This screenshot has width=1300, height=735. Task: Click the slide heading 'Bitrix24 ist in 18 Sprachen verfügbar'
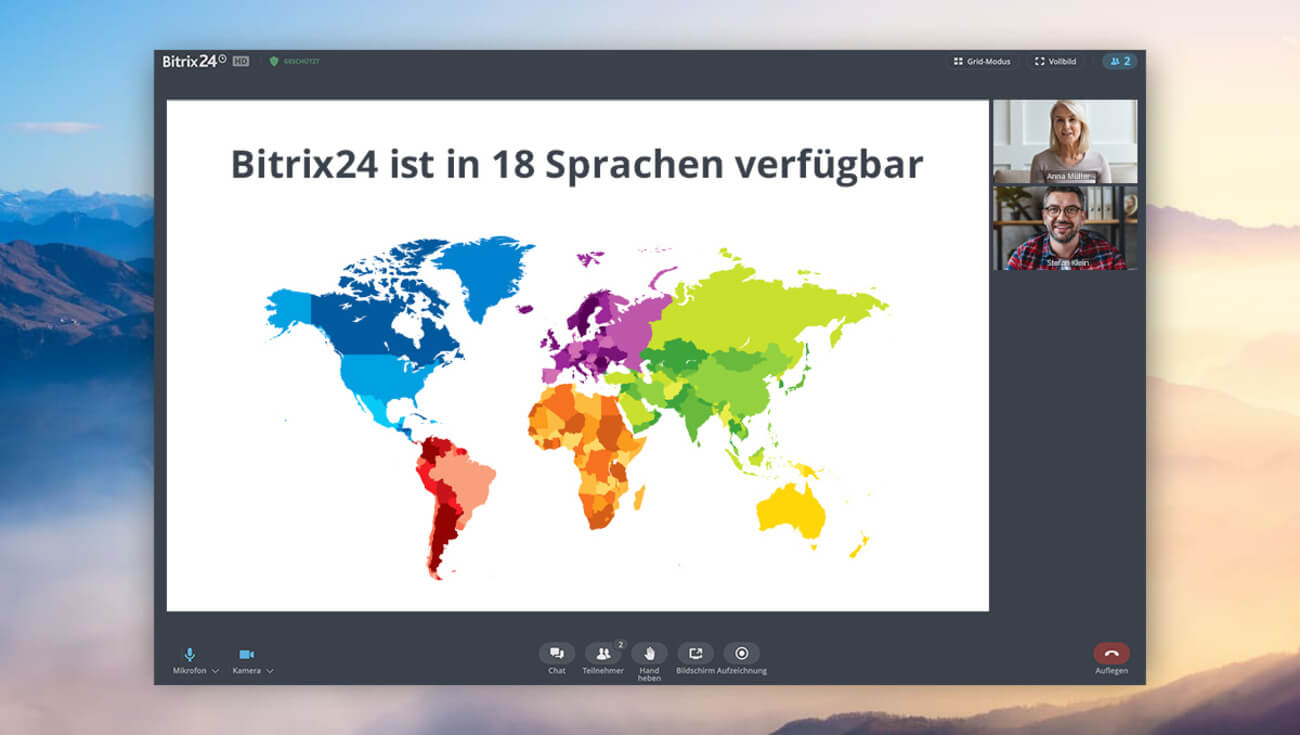[x=577, y=164]
